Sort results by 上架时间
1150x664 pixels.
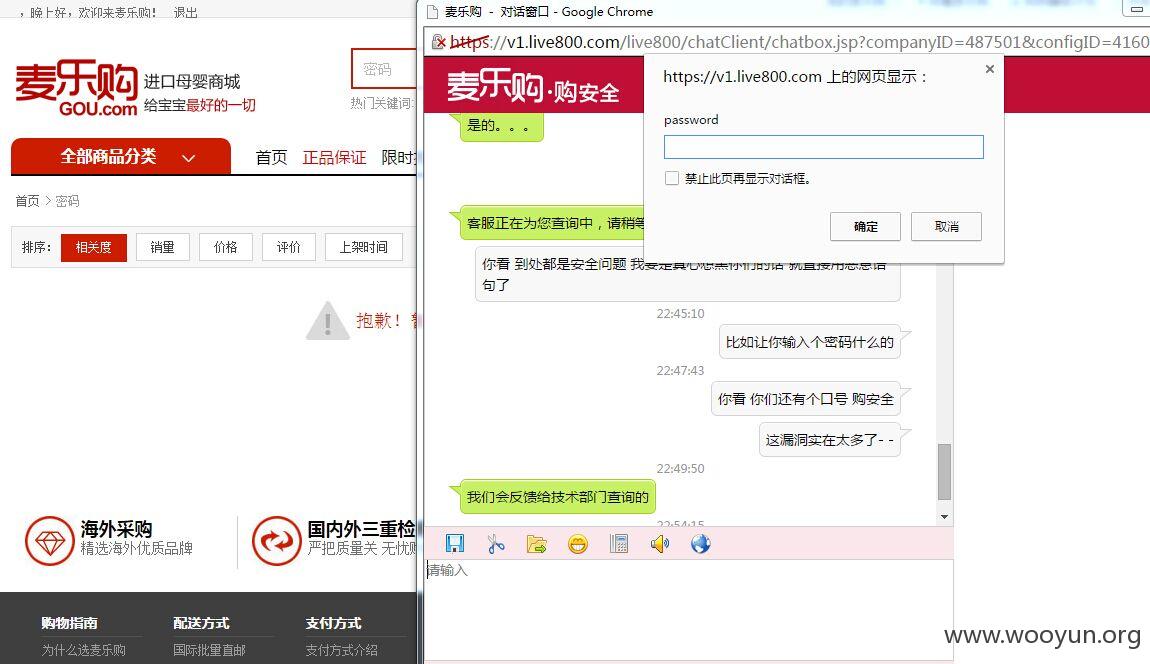click(364, 247)
